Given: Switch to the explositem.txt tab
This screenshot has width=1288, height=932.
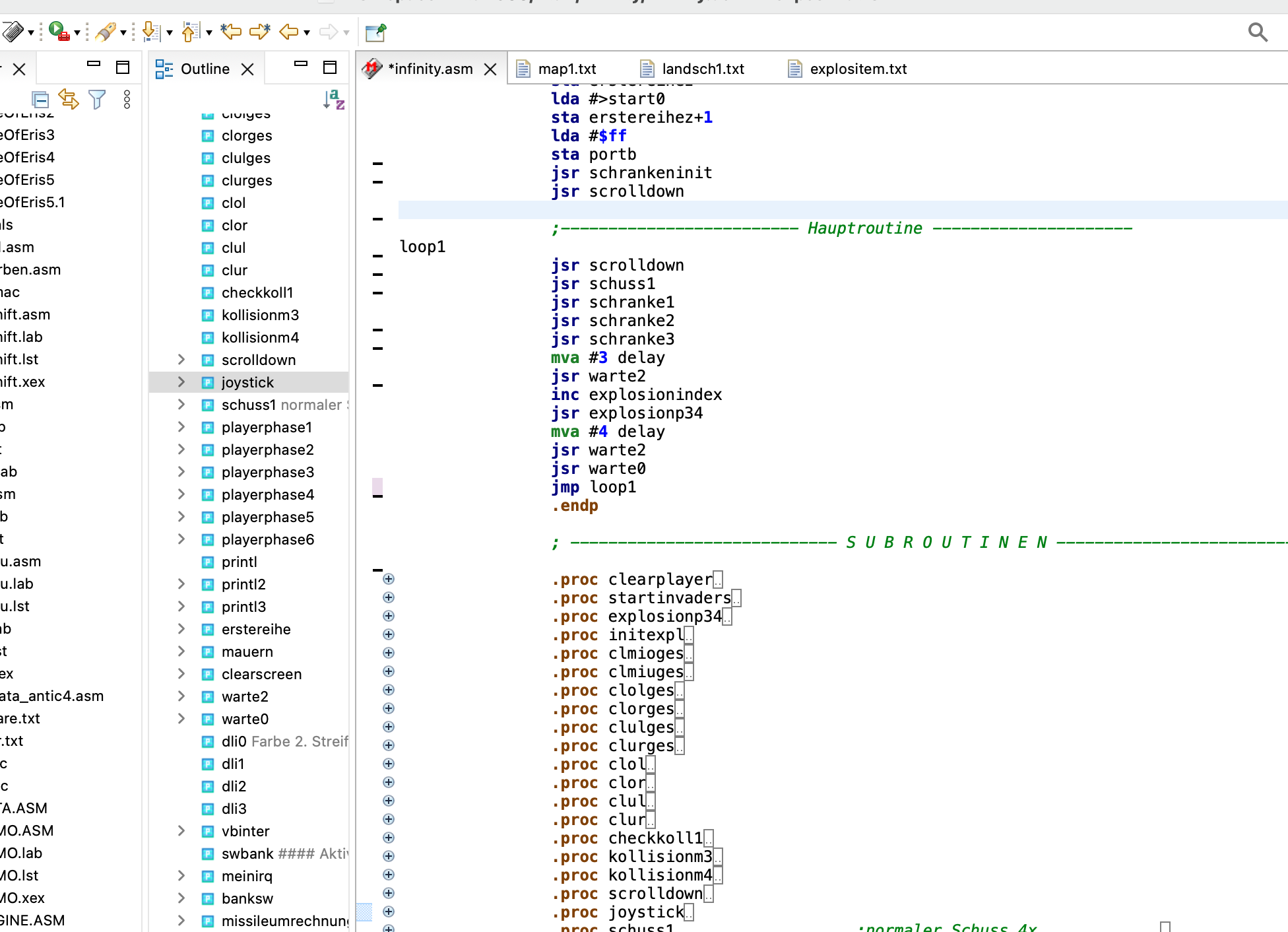Looking at the screenshot, I should (x=858, y=69).
